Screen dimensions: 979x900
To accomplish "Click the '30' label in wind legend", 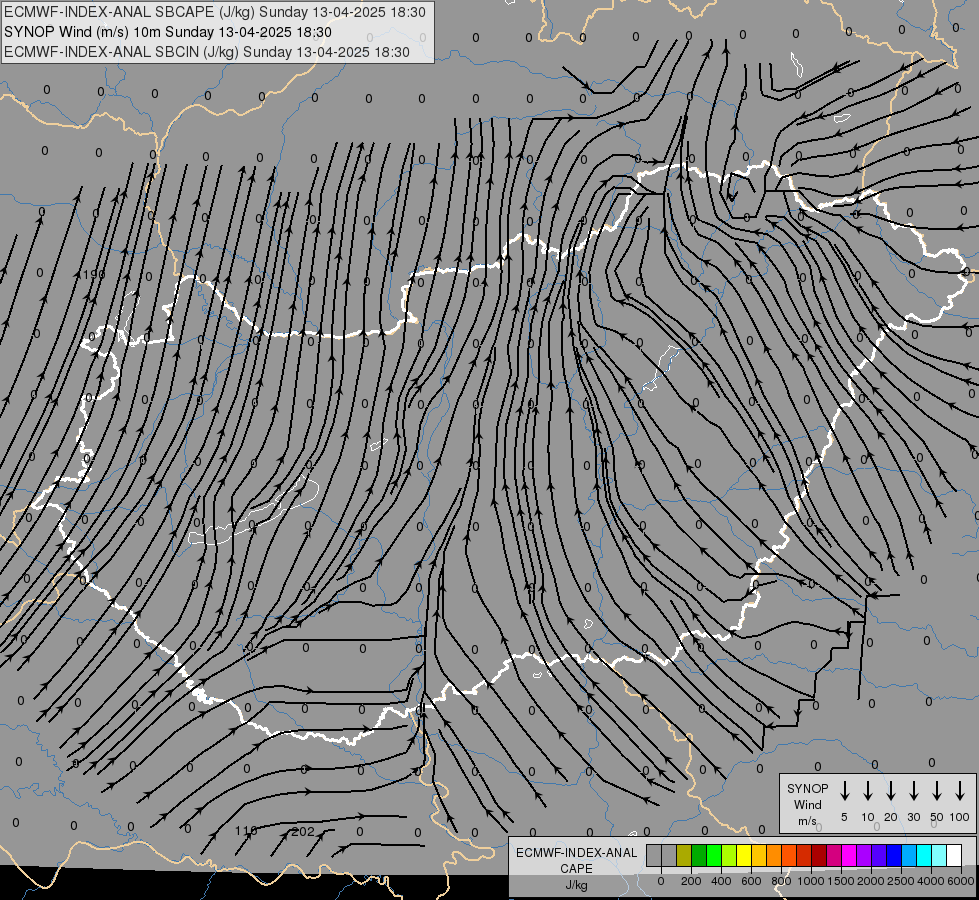I will click(913, 817).
